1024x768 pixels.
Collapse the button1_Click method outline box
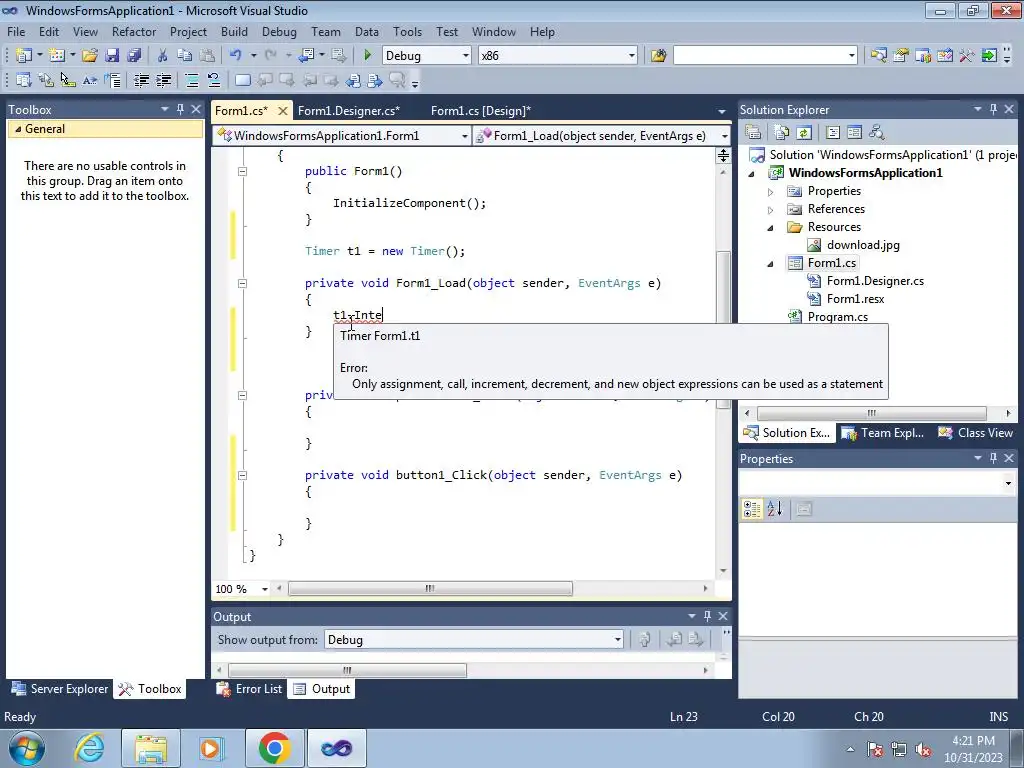coord(242,475)
